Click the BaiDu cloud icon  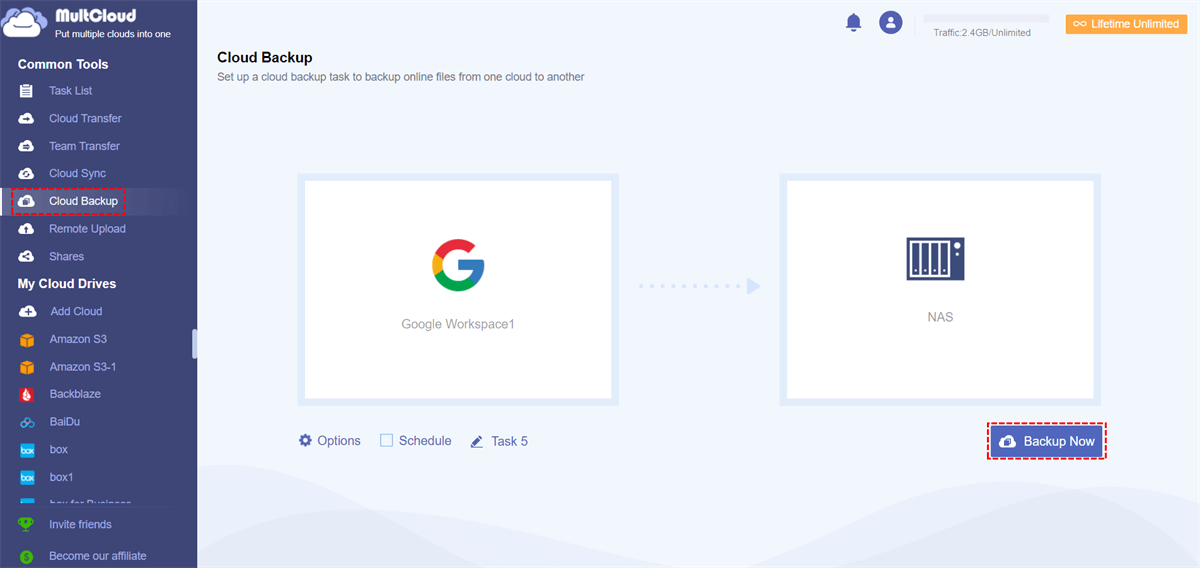[27, 422]
